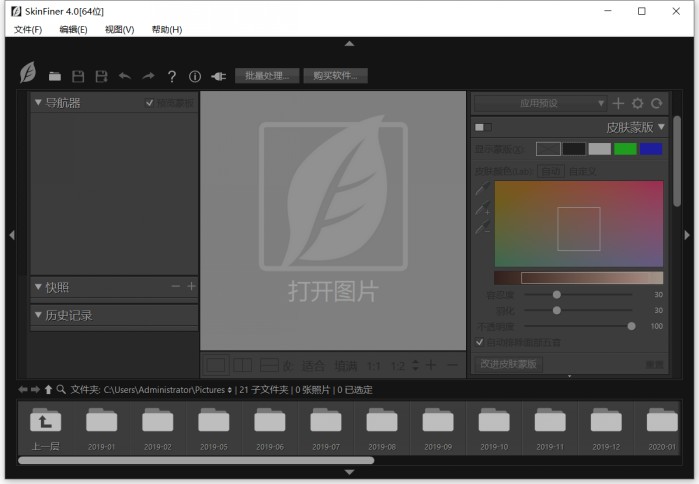This screenshot has height=484, width=699.
Task: Reset presets with circular arrow icon
Action: tap(657, 103)
